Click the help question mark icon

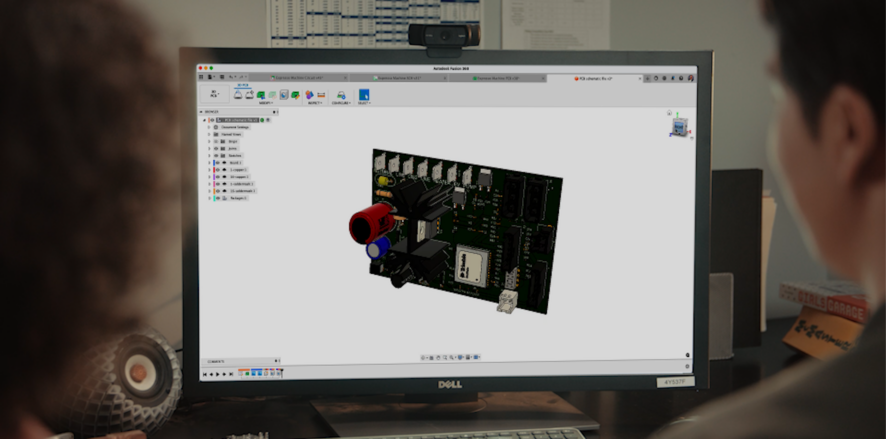[x=681, y=78]
